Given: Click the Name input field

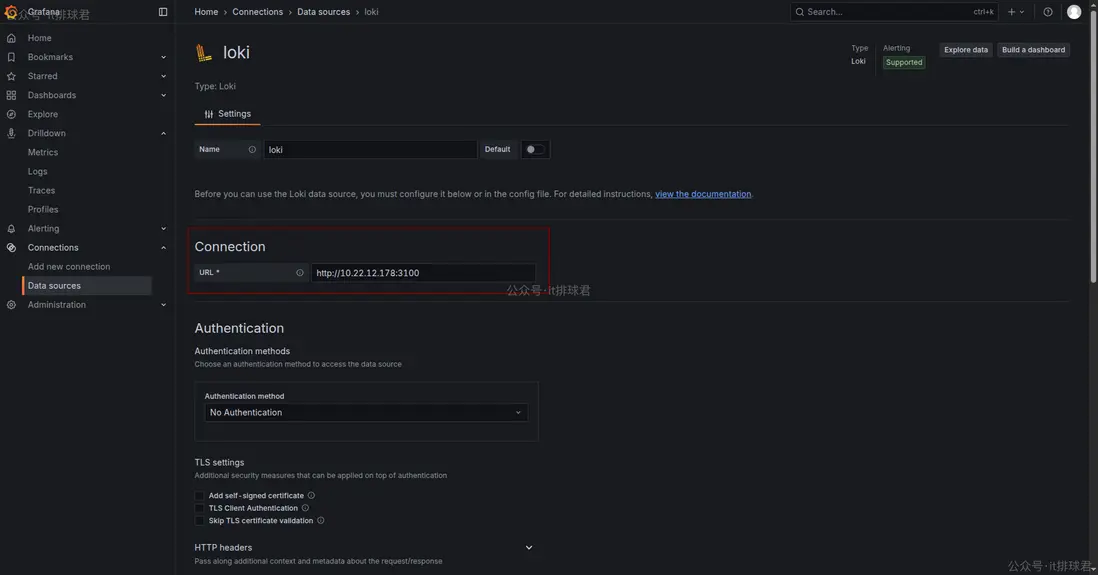Looking at the screenshot, I should (x=370, y=149).
